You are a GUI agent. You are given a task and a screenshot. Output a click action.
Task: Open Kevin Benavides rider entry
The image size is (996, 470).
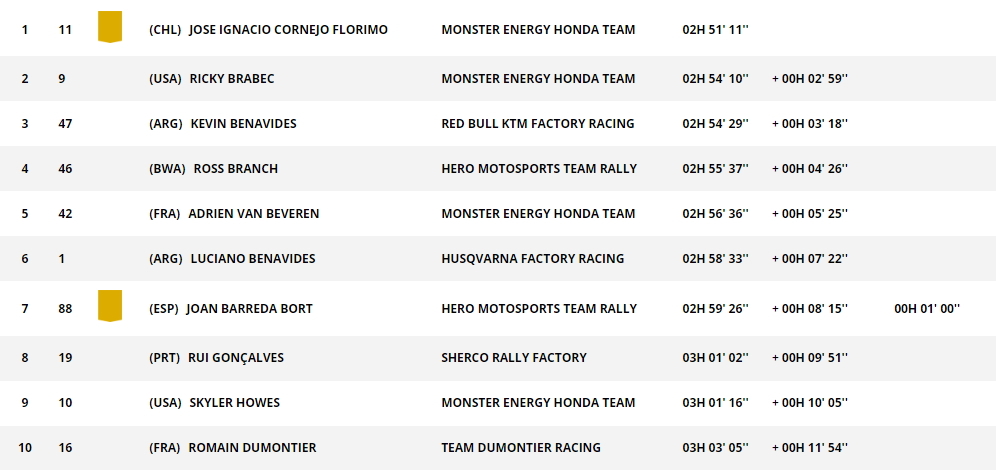(x=243, y=124)
